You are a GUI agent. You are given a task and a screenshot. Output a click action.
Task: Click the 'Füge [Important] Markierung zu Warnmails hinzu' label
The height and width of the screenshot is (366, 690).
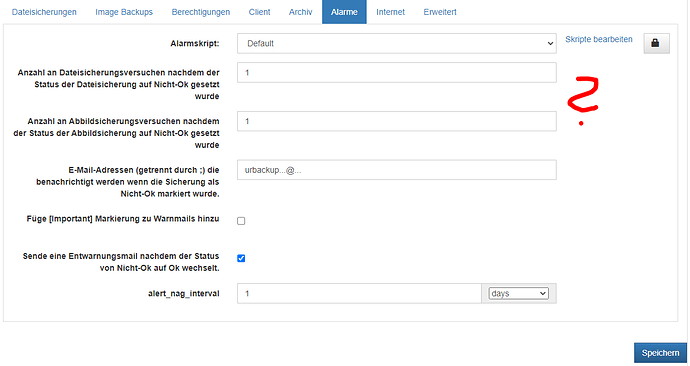(x=123, y=219)
